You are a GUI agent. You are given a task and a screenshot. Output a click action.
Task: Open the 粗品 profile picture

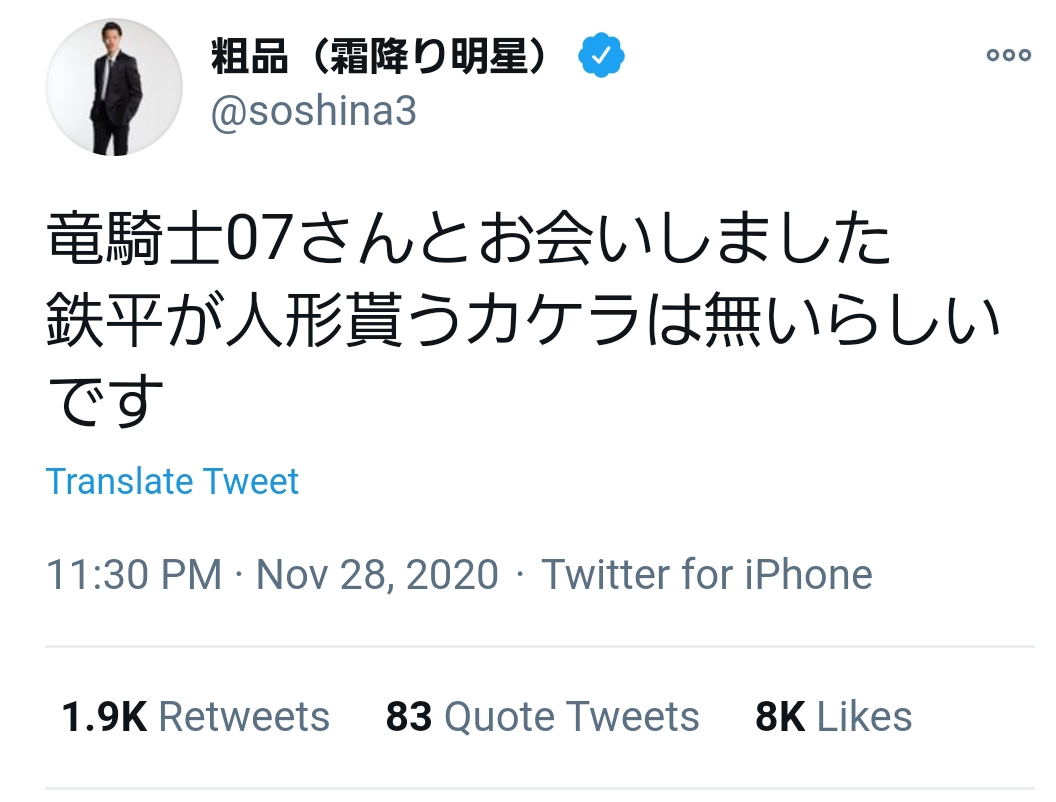(114, 87)
